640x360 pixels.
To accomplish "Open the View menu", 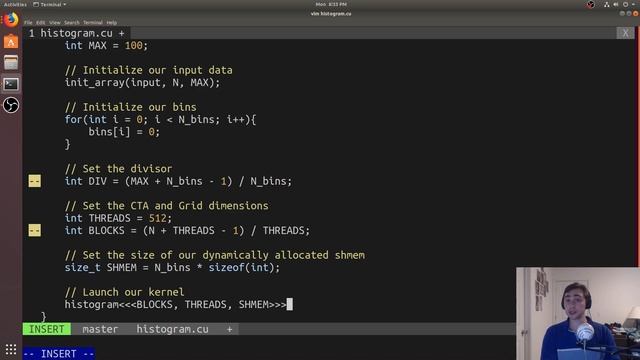I will click(55, 23).
